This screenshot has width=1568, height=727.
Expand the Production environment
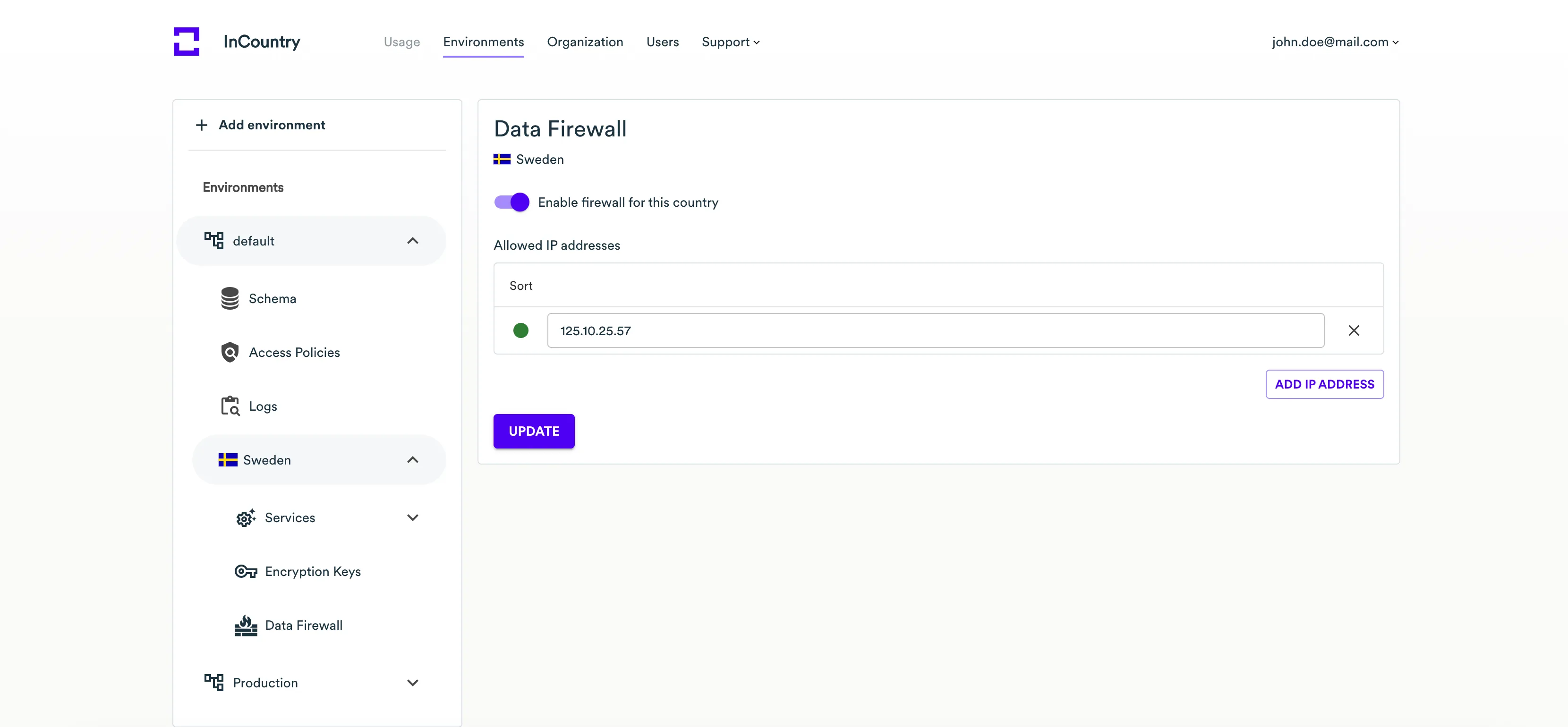click(412, 683)
